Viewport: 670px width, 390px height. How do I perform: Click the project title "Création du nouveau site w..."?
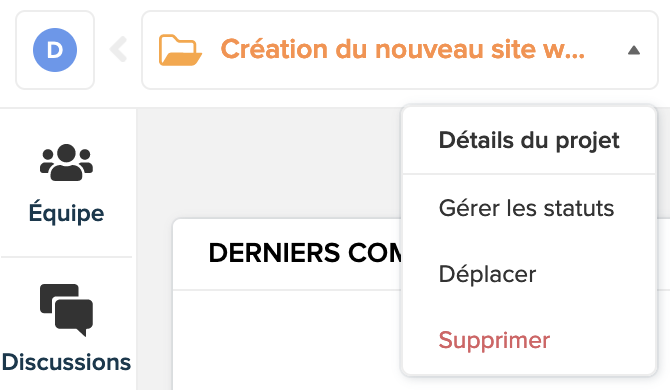pyautogui.click(x=403, y=49)
